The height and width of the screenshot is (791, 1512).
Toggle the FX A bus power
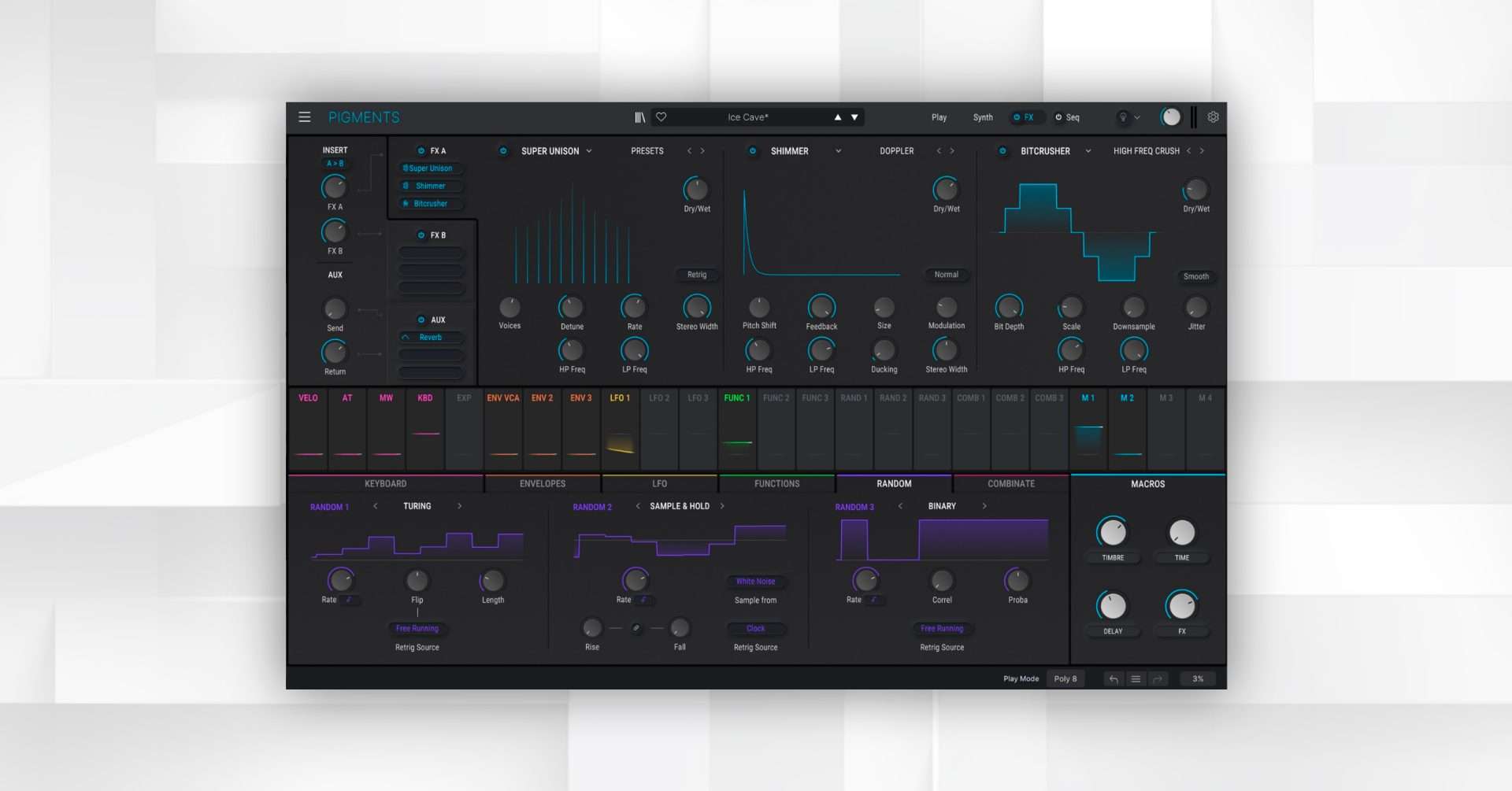point(421,150)
